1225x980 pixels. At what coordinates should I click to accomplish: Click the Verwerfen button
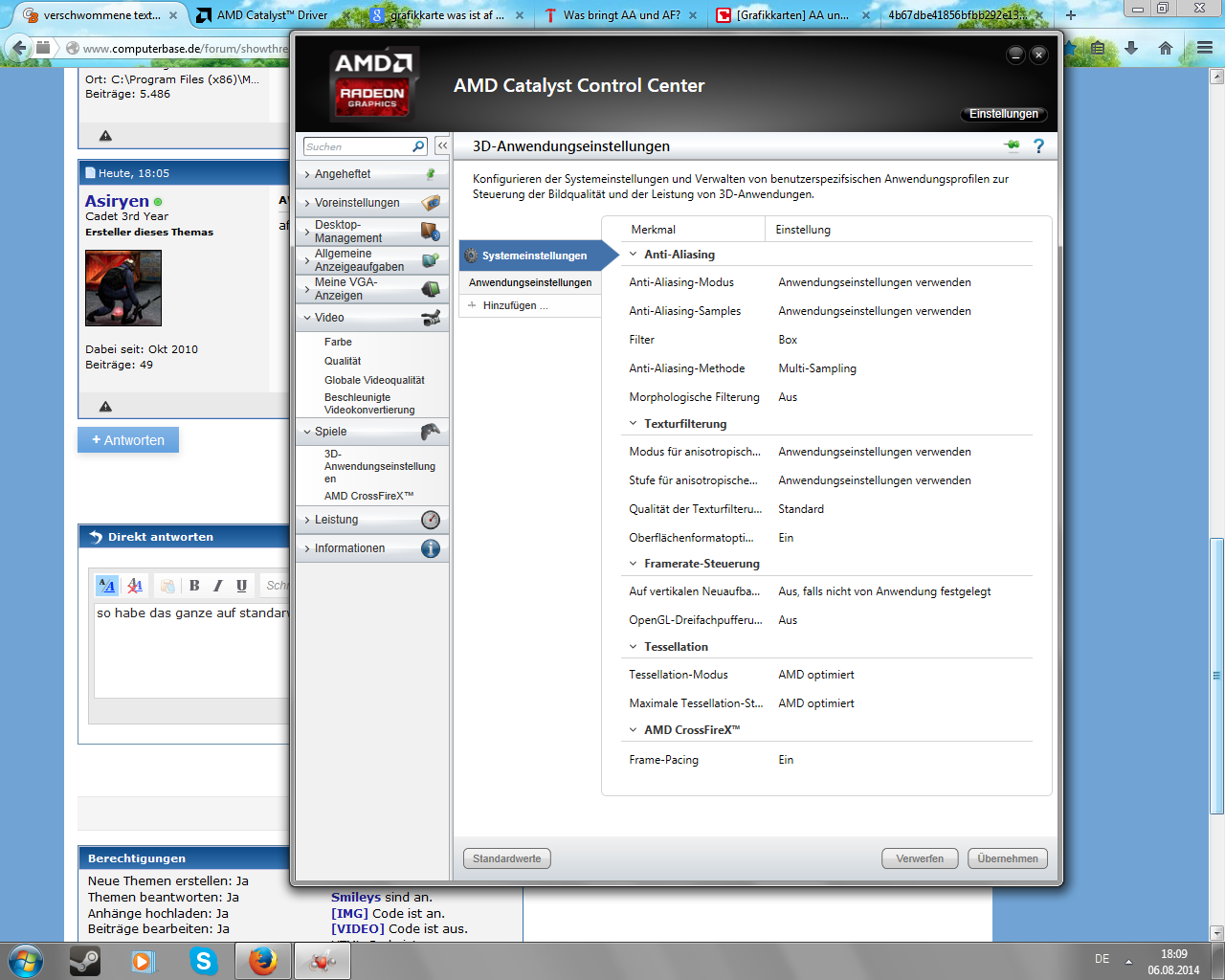[920, 858]
